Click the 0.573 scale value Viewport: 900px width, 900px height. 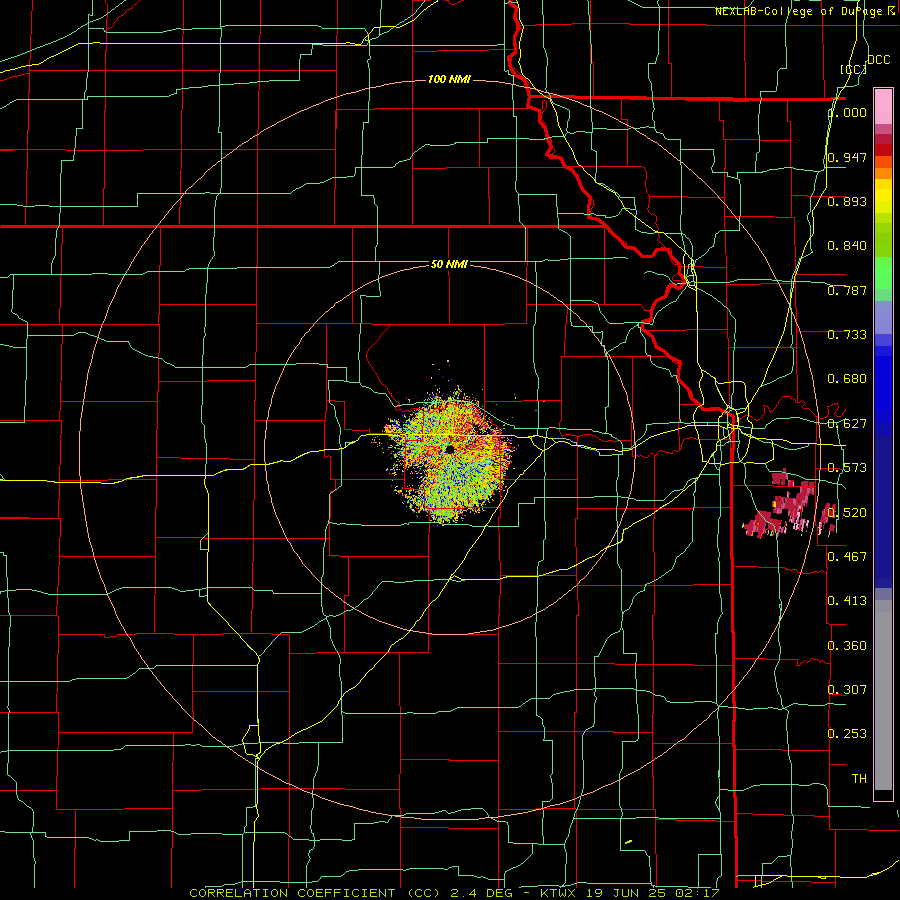847,468
